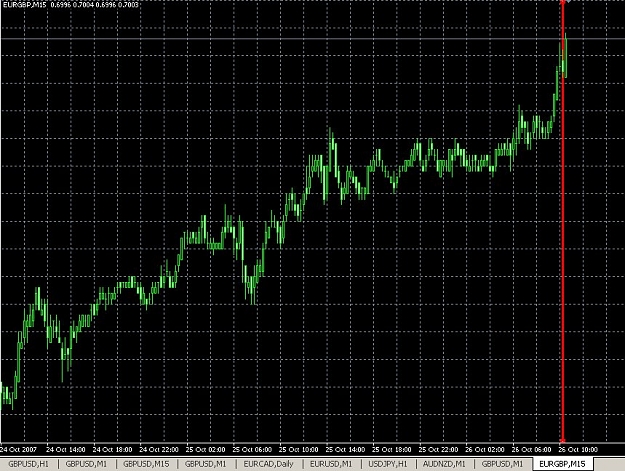Image resolution: width=625 pixels, height=471 pixels.
Task: Open GBPUSD,M1 tab adjacent to EURGBP,M15 tab
Action: coord(502,464)
